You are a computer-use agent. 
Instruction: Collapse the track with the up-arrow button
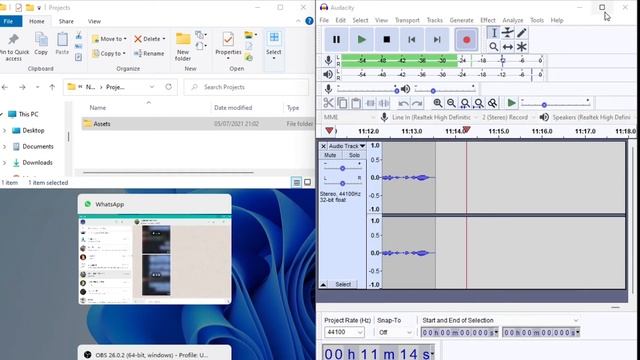(x=323, y=284)
